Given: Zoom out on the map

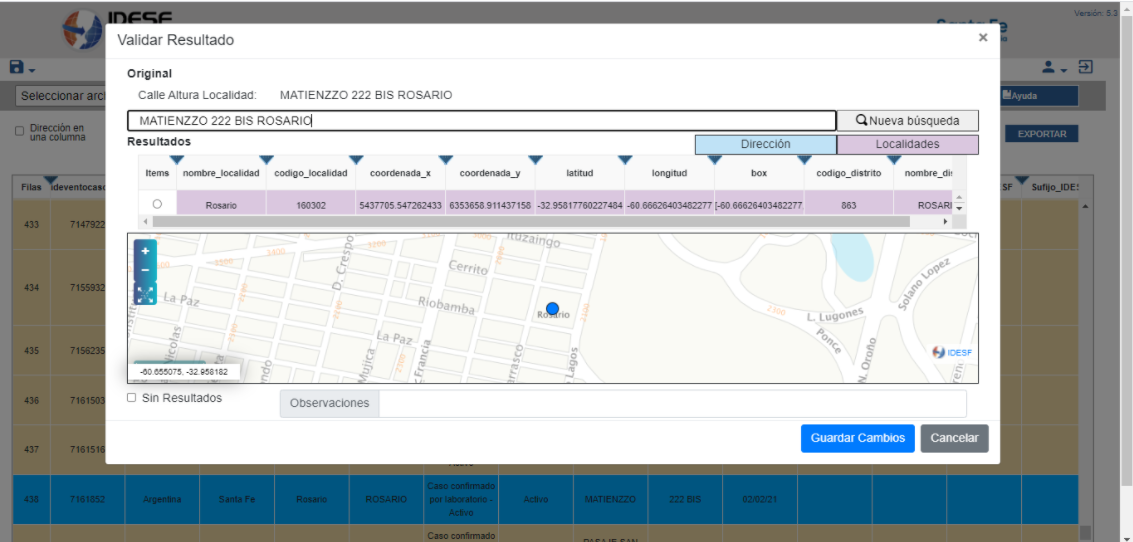Looking at the screenshot, I should (145, 270).
